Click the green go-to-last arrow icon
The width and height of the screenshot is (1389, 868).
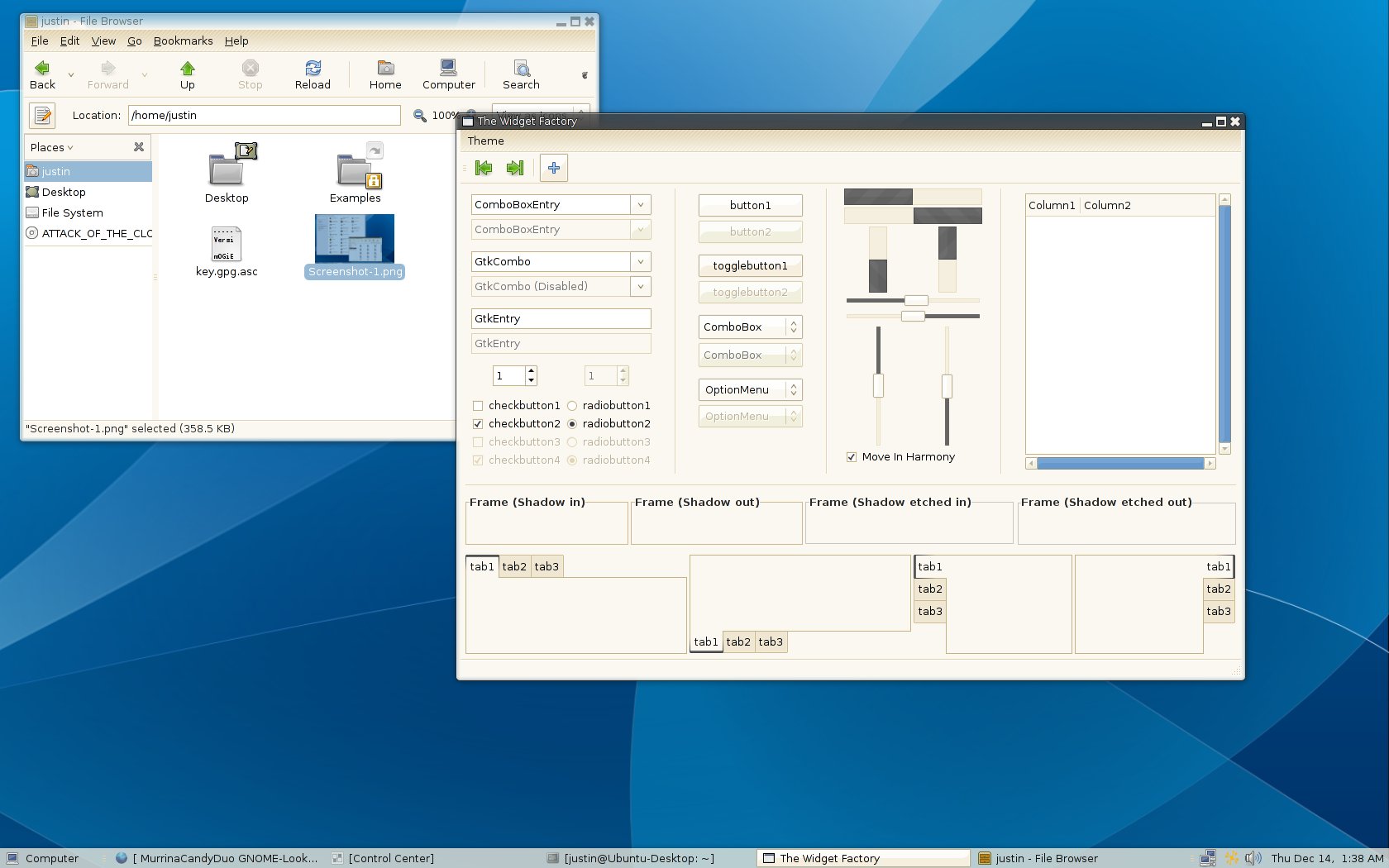point(515,168)
